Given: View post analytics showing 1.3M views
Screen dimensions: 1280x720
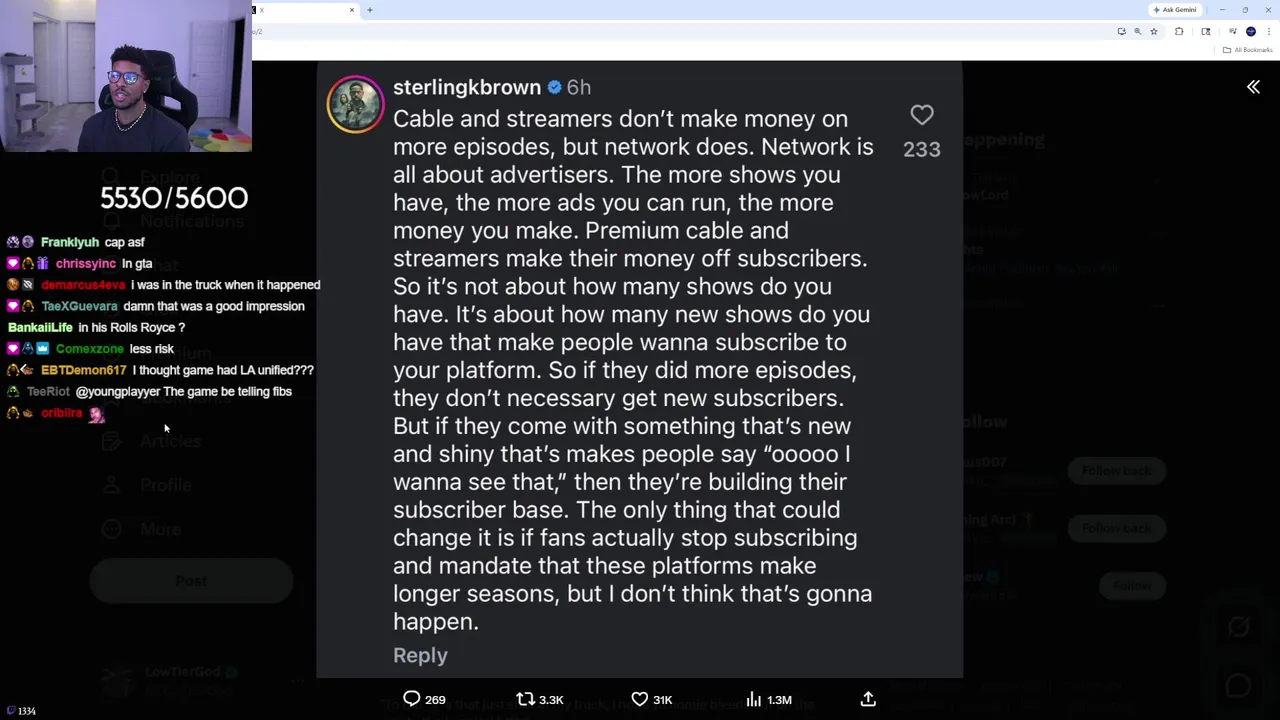Looking at the screenshot, I should 754,699.
